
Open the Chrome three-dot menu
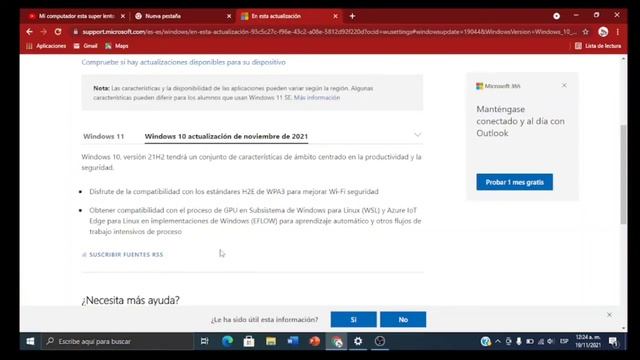[618, 31]
